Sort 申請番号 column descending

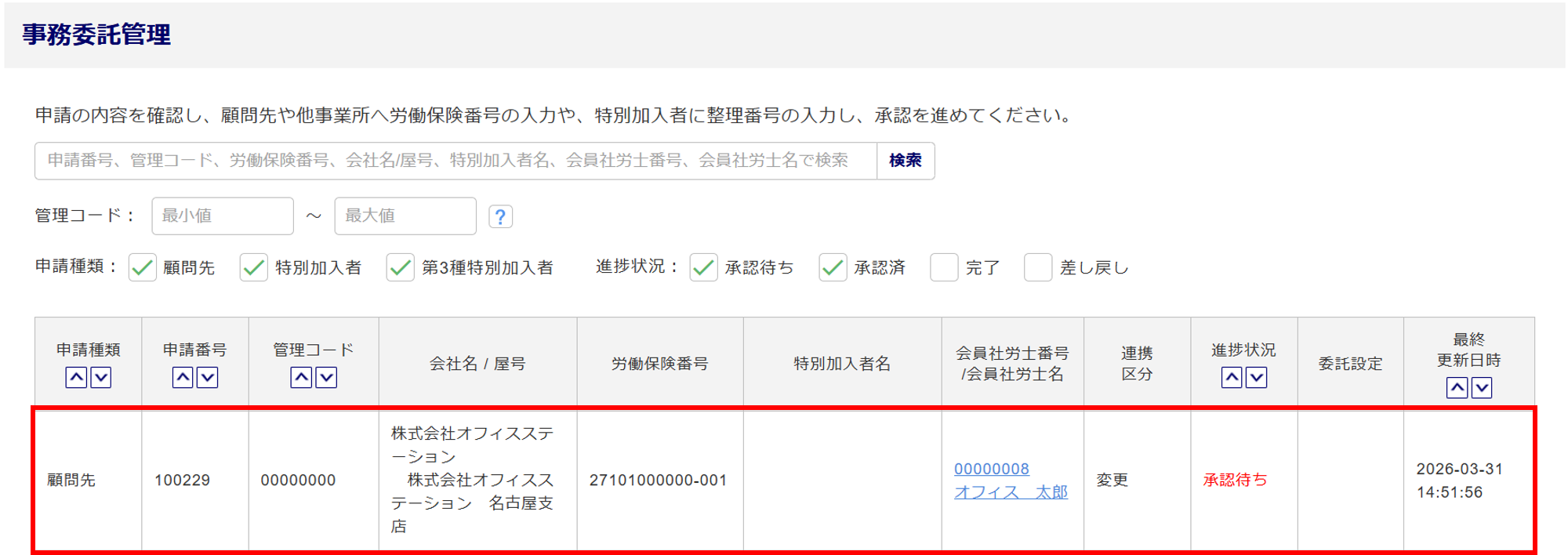[x=208, y=378]
